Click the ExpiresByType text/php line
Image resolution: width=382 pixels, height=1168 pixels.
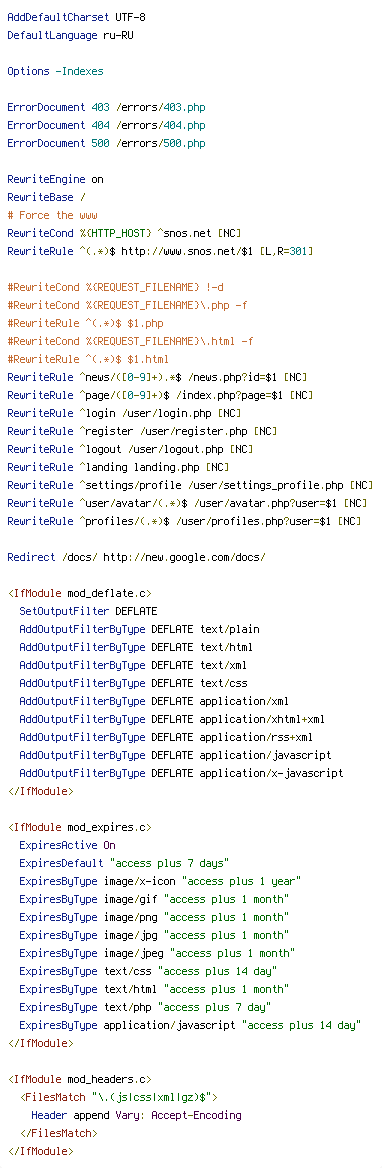point(145,1007)
